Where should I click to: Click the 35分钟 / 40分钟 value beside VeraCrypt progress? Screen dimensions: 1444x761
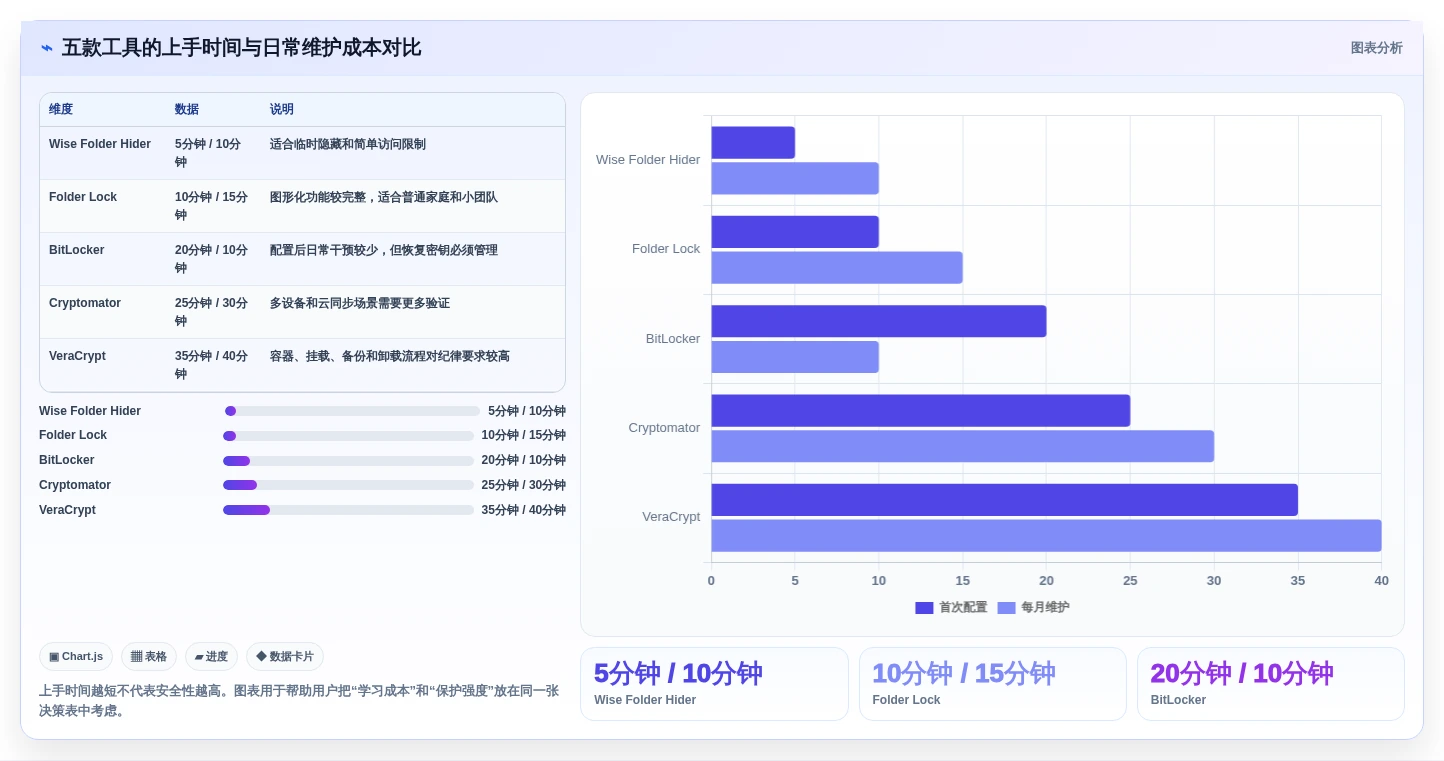point(524,510)
